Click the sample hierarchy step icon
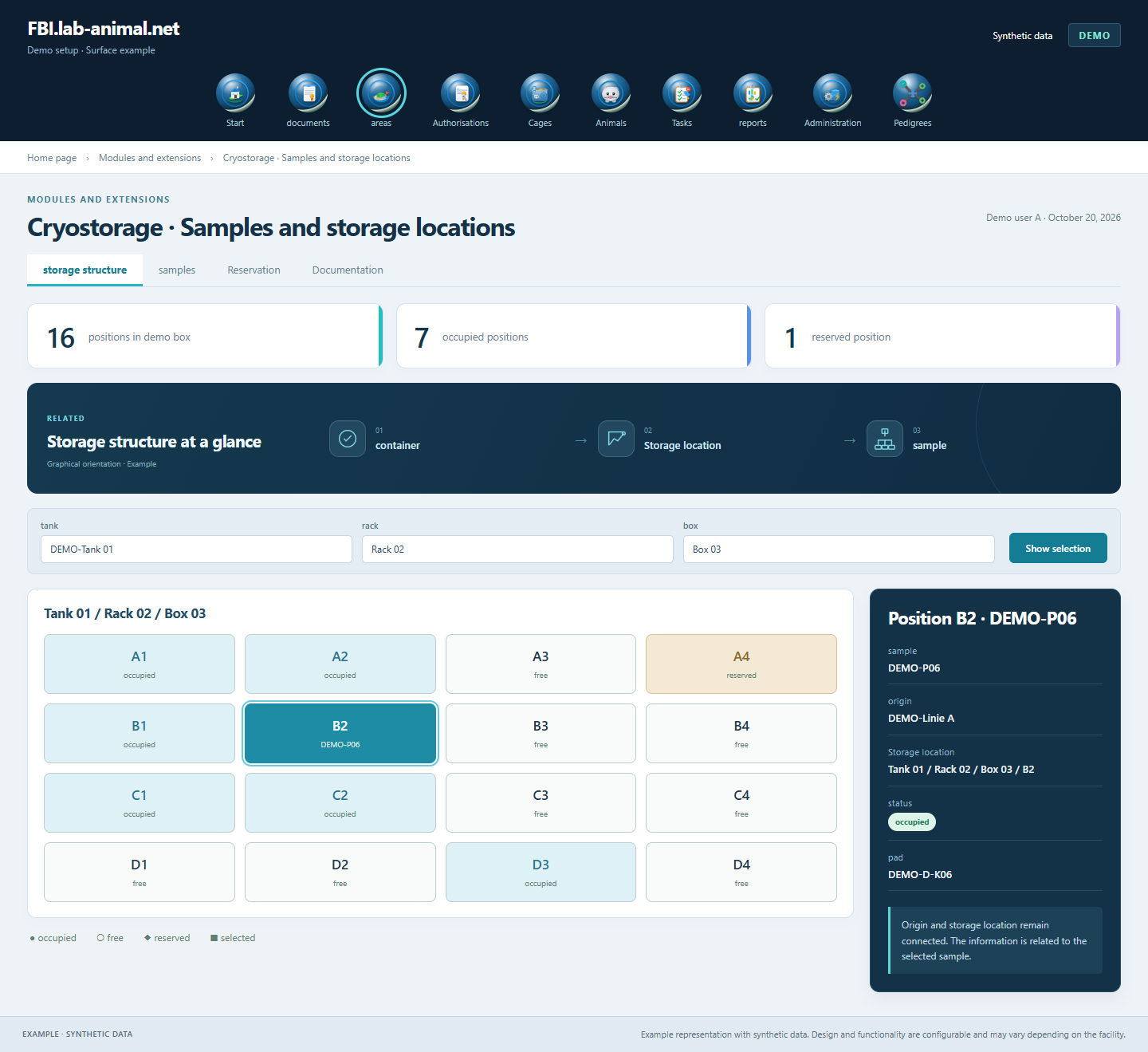The width and height of the screenshot is (1148, 1052). pos(885,439)
